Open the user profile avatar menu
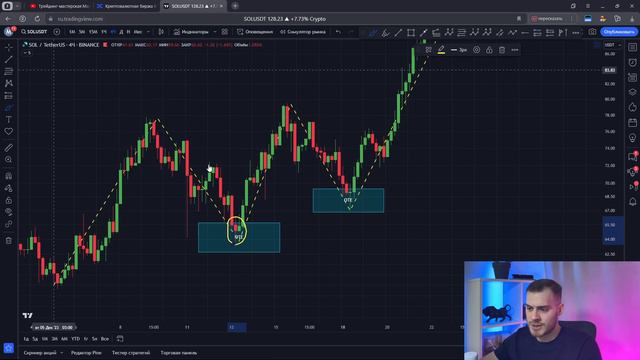This screenshot has height=360, width=640. pyautogui.click(x=9, y=32)
